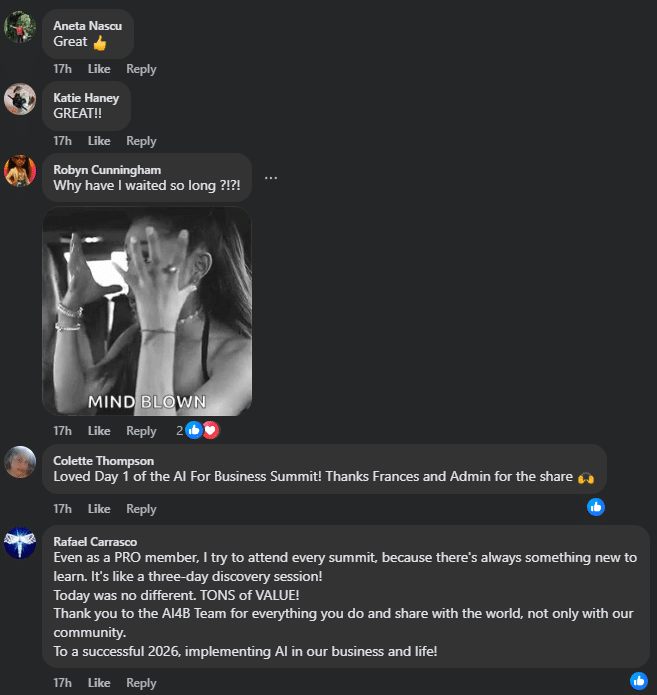Like Rafael Carrasco's comment

click(99, 683)
